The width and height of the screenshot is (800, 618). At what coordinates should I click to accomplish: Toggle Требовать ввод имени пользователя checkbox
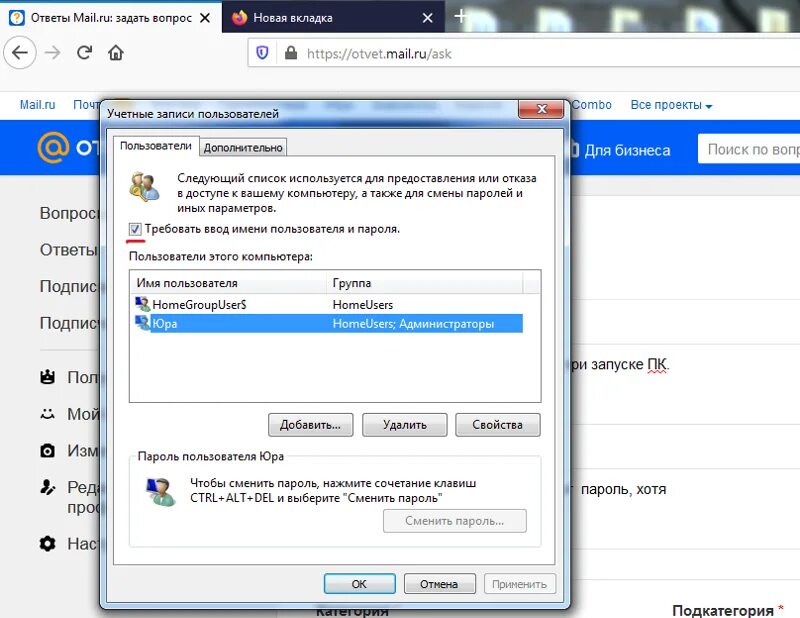coord(135,229)
